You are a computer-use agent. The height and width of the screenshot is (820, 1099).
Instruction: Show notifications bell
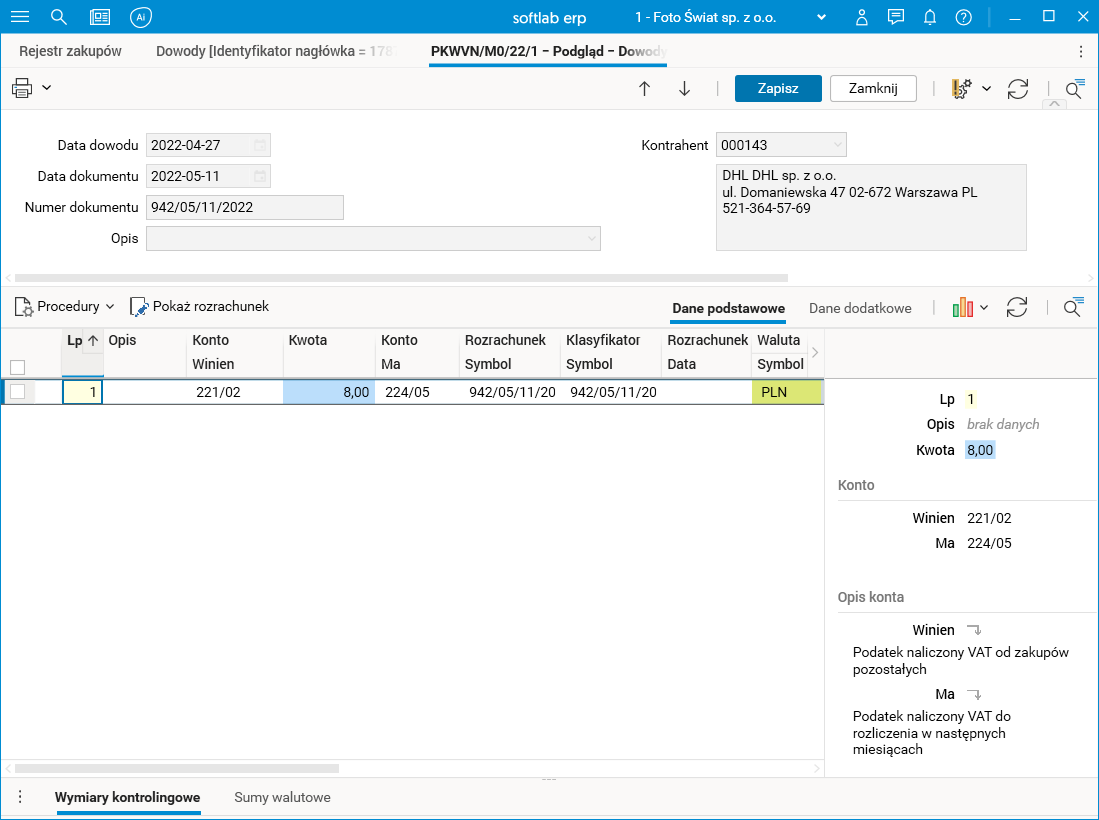click(x=929, y=18)
